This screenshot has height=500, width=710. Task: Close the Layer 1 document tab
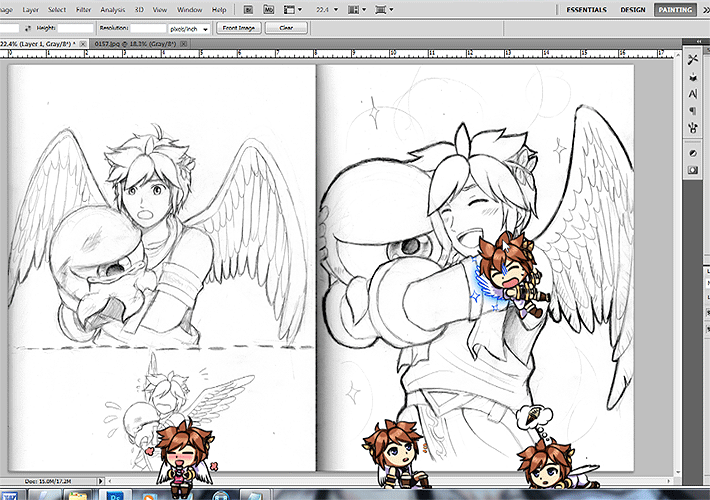click(x=83, y=44)
